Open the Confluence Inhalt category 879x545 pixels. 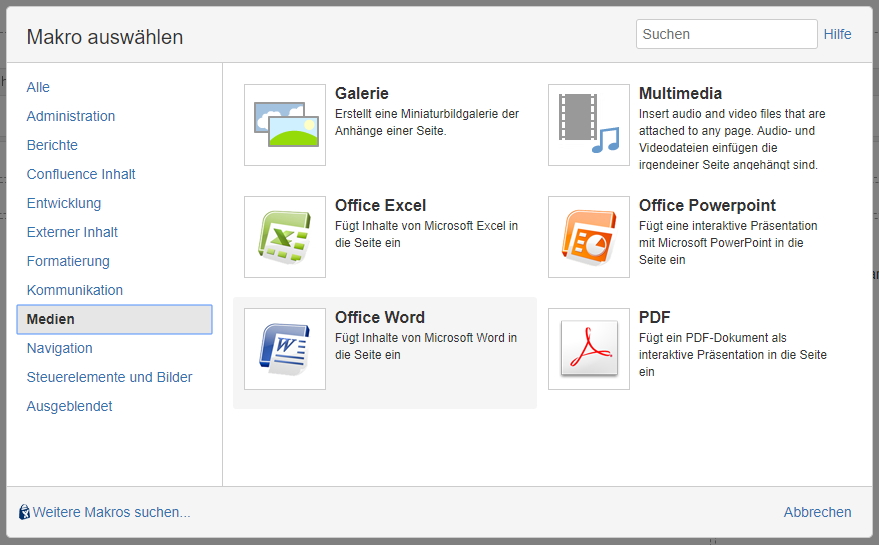81,174
